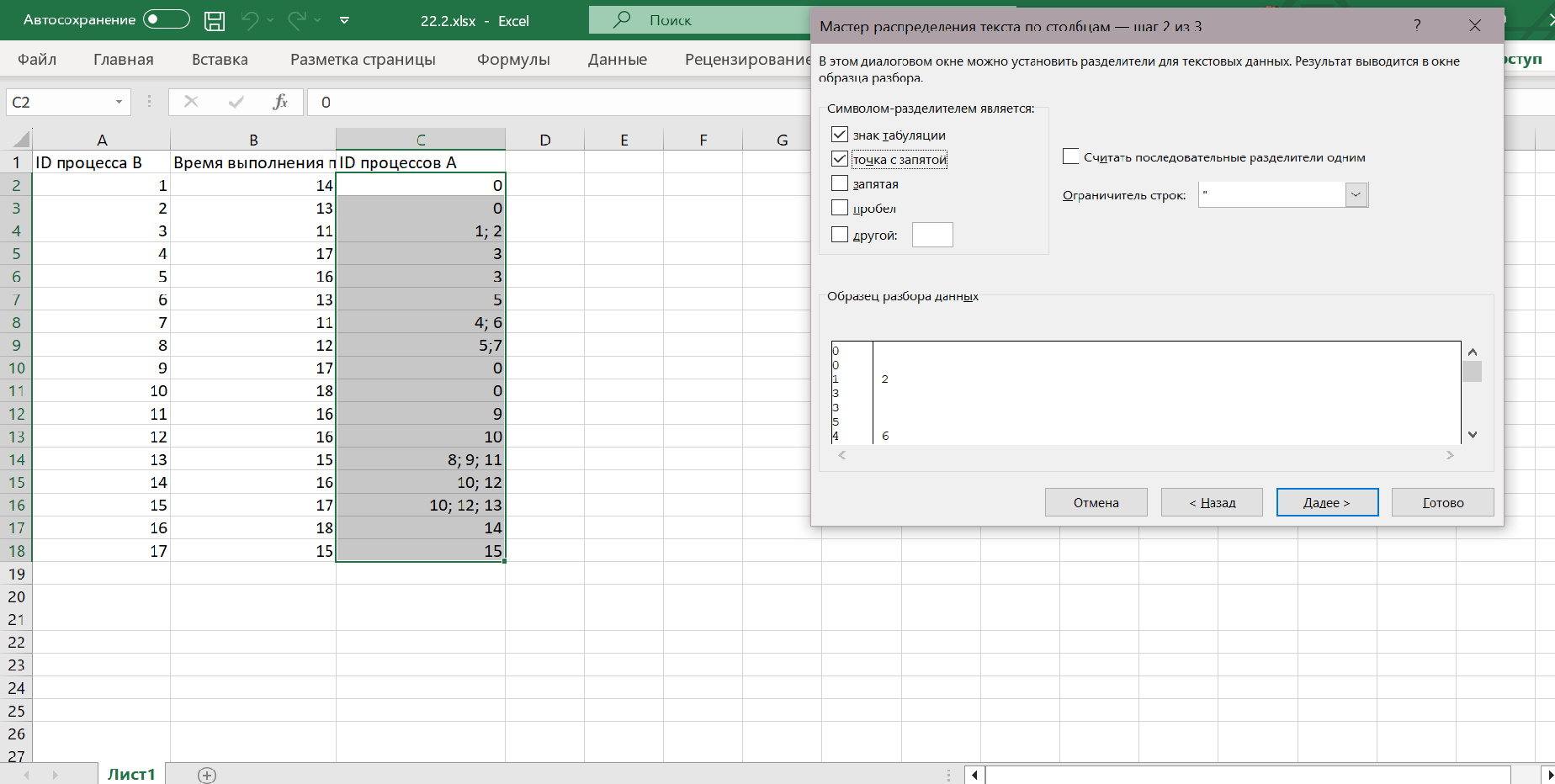Toggle the AutoSave switch
Screen dimensions: 1555x784
point(166,19)
